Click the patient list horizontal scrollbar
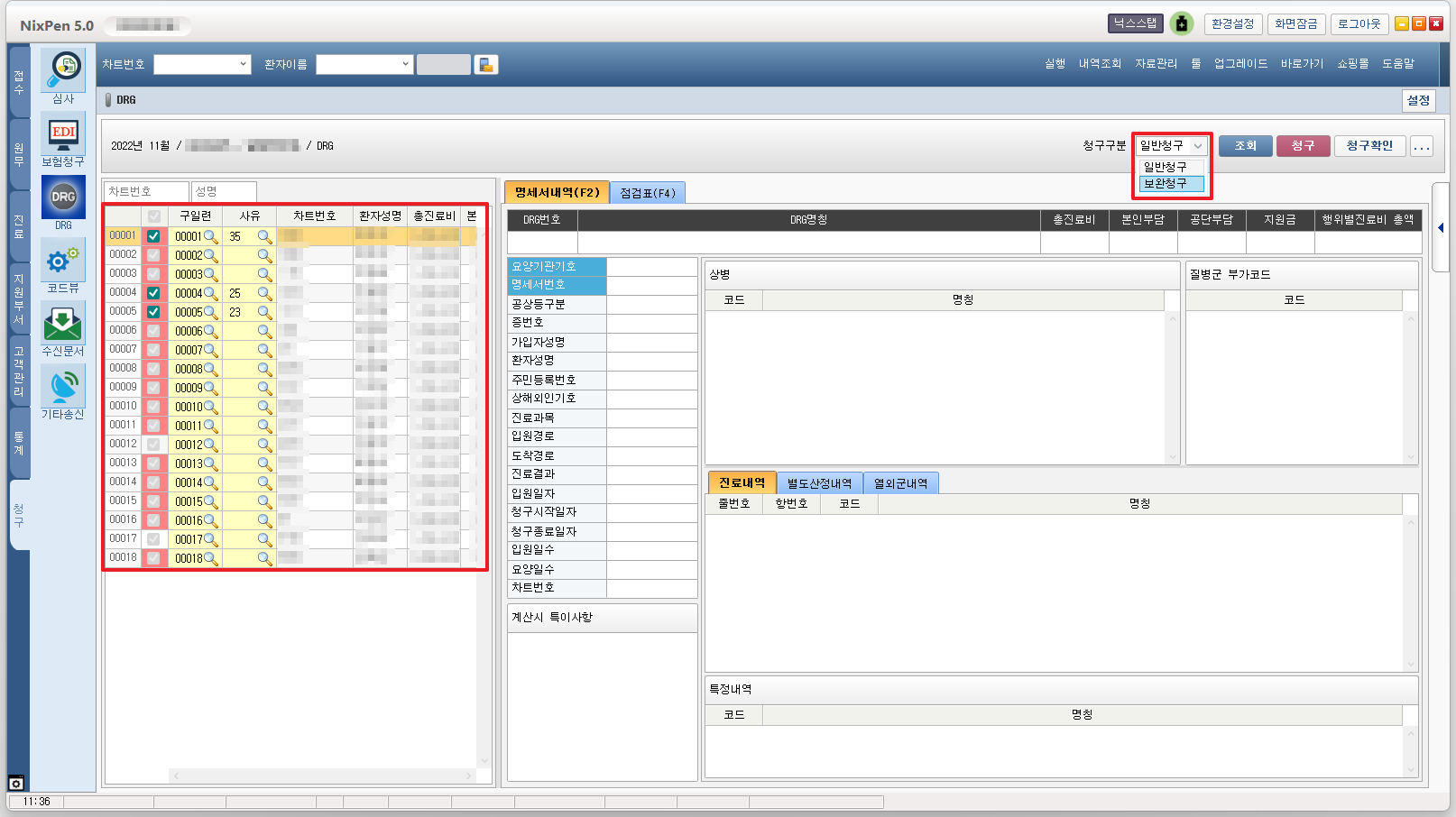 pos(321,776)
